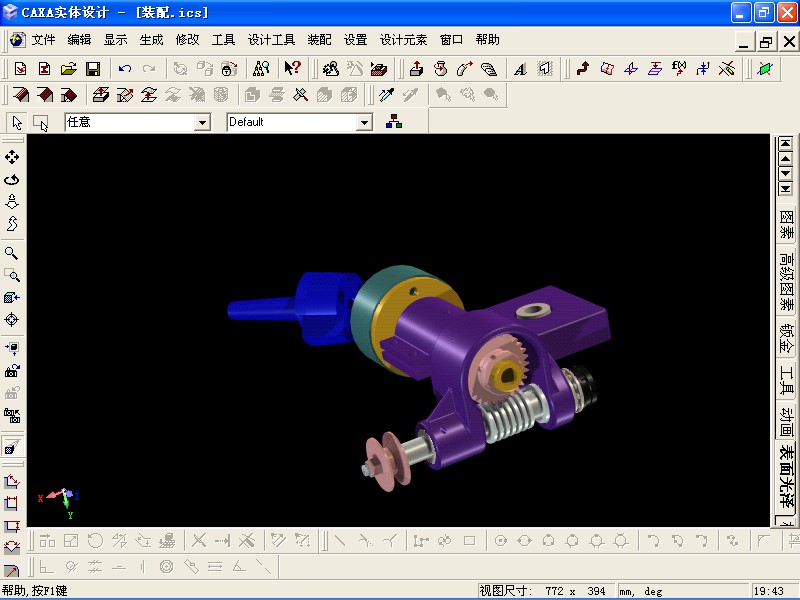Open the 文件 menu
This screenshot has height=600, width=800.
coord(43,40)
